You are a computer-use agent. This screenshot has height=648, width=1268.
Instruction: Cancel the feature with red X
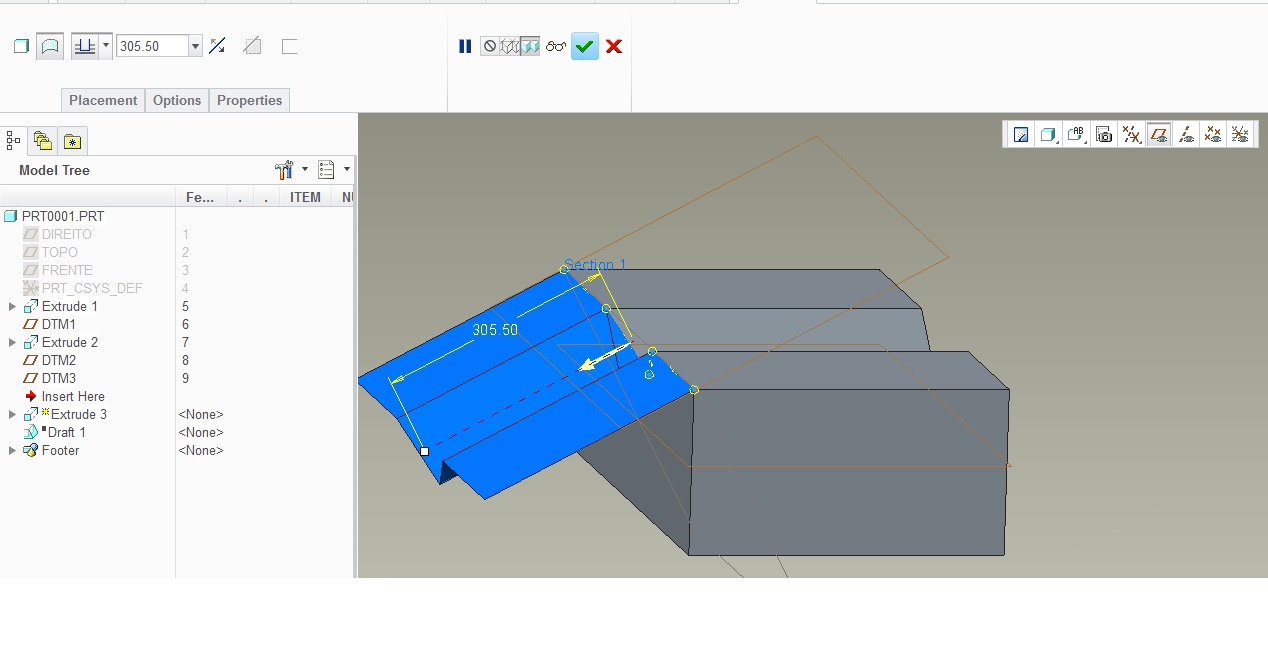tap(614, 46)
